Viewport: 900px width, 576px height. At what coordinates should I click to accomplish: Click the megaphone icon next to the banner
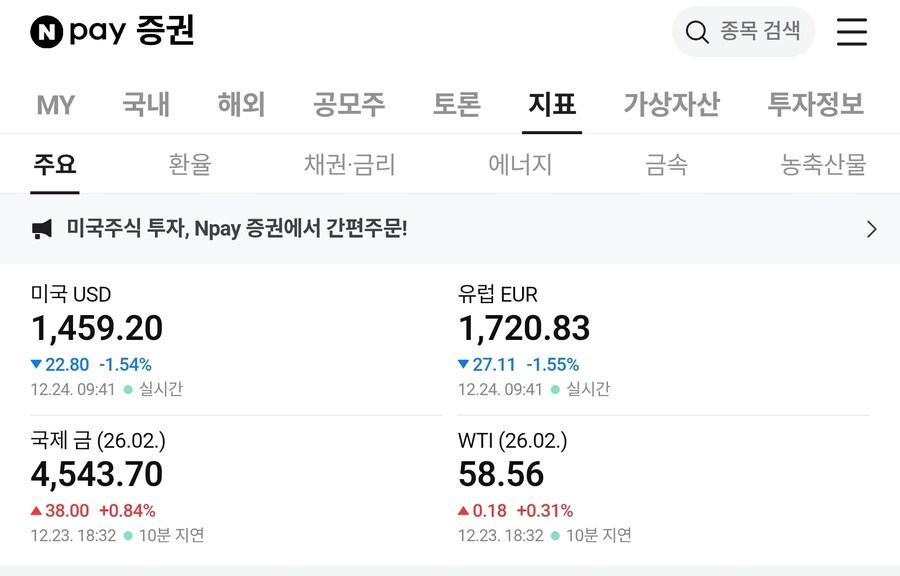pos(42,228)
